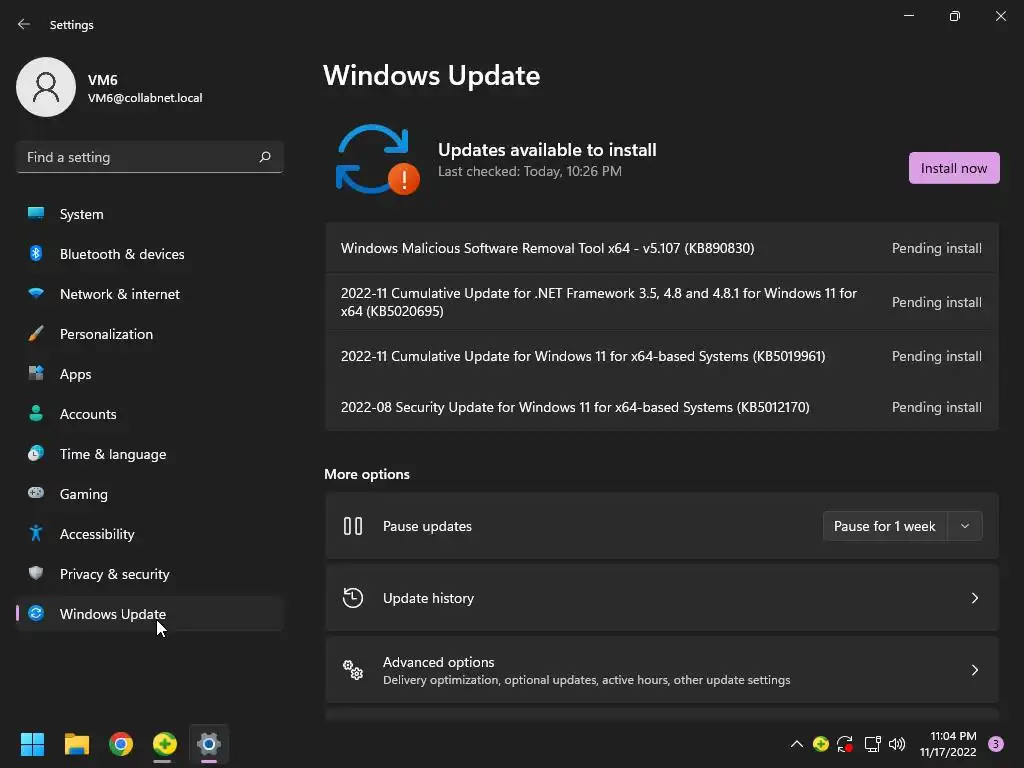
Task: Click the update status sync icon
Action: click(x=377, y=159)
